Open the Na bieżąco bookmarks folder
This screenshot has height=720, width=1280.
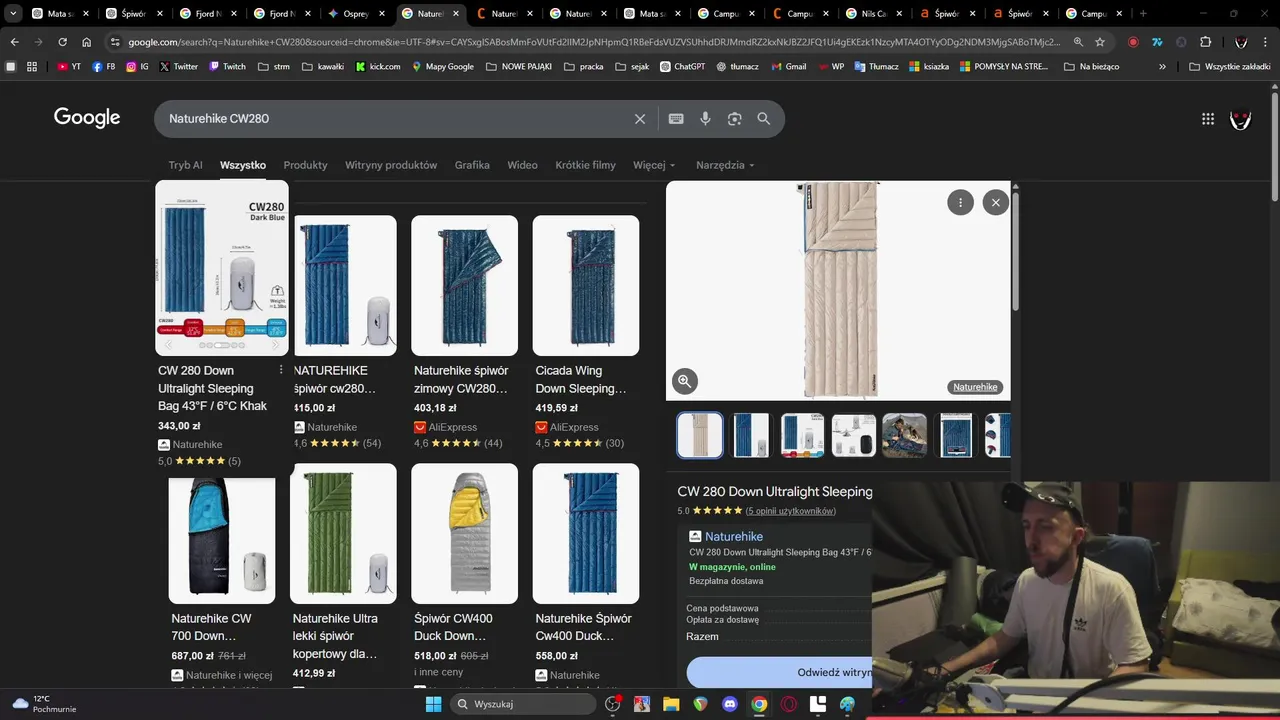pyautogui.click(x=1092, y=66)
